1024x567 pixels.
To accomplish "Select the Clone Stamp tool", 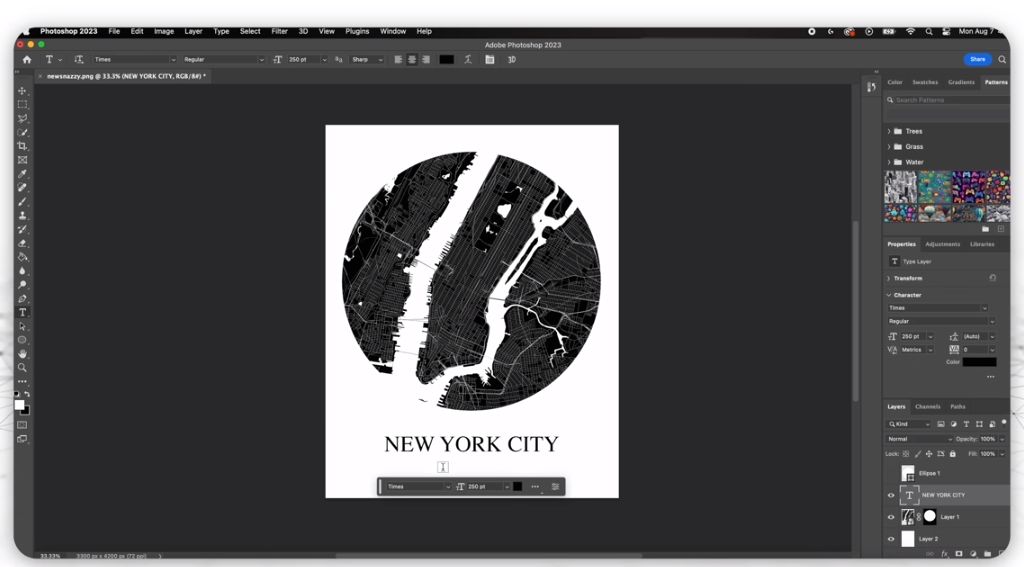I will [22, 215].
